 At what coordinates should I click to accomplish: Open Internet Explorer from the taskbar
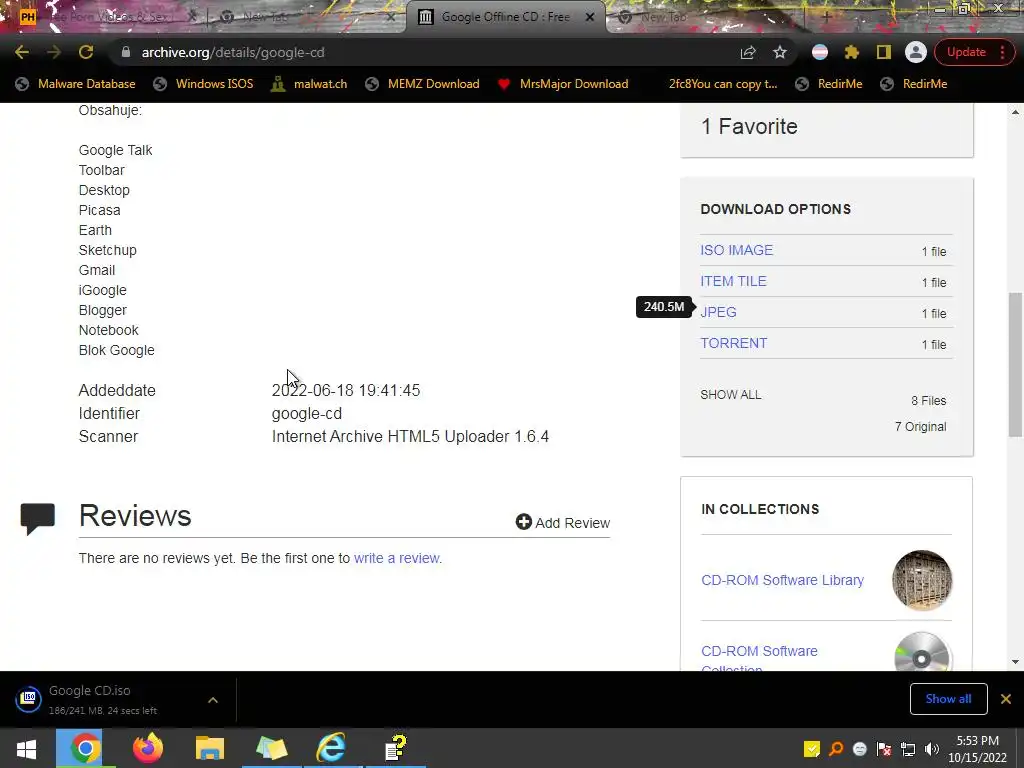(x=332, y=748)
